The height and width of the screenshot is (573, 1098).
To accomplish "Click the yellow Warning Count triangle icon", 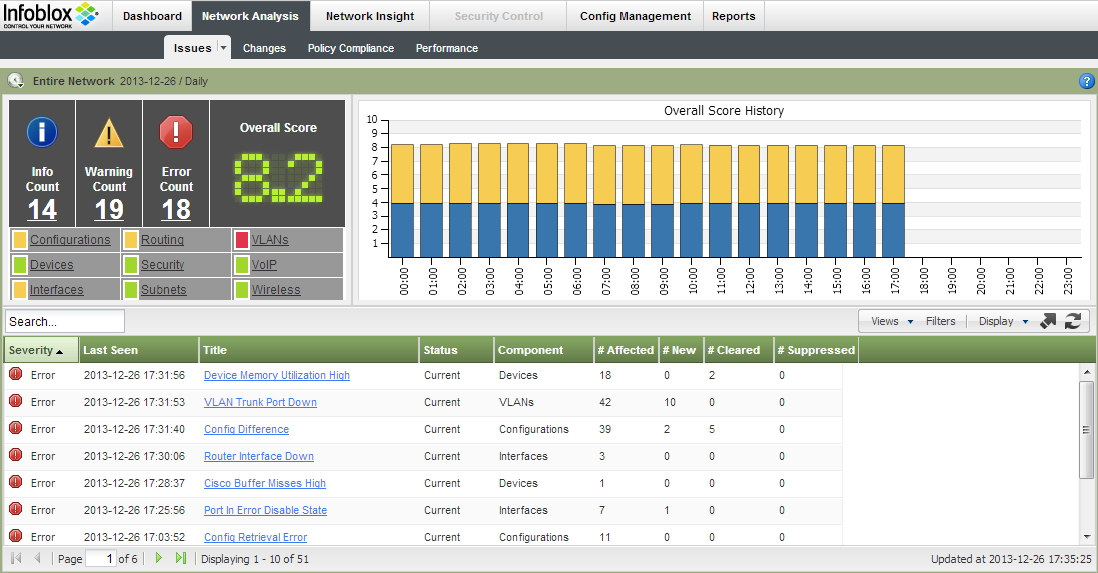I will click(x=109, y=132).
